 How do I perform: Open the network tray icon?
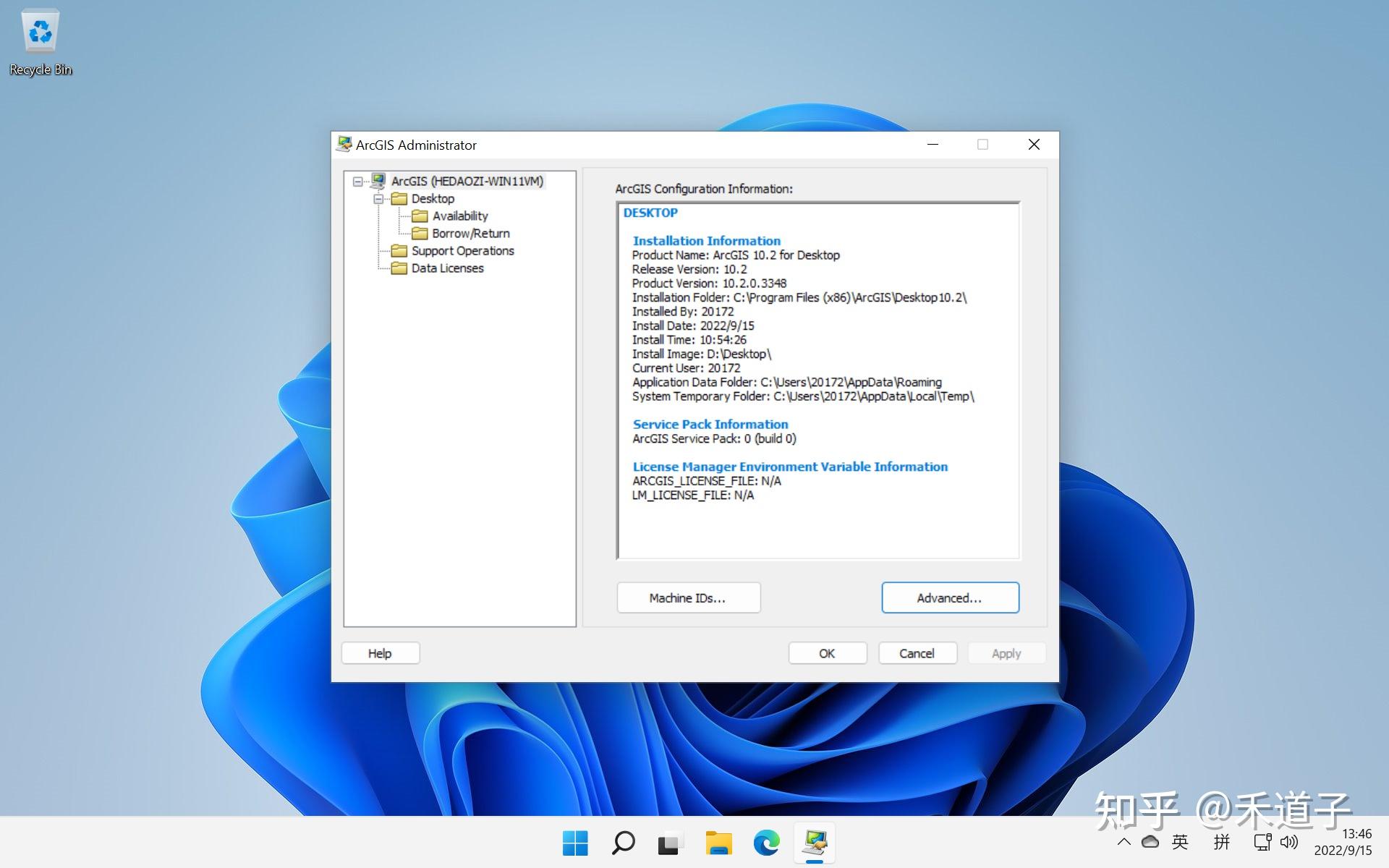(1262, 842)
